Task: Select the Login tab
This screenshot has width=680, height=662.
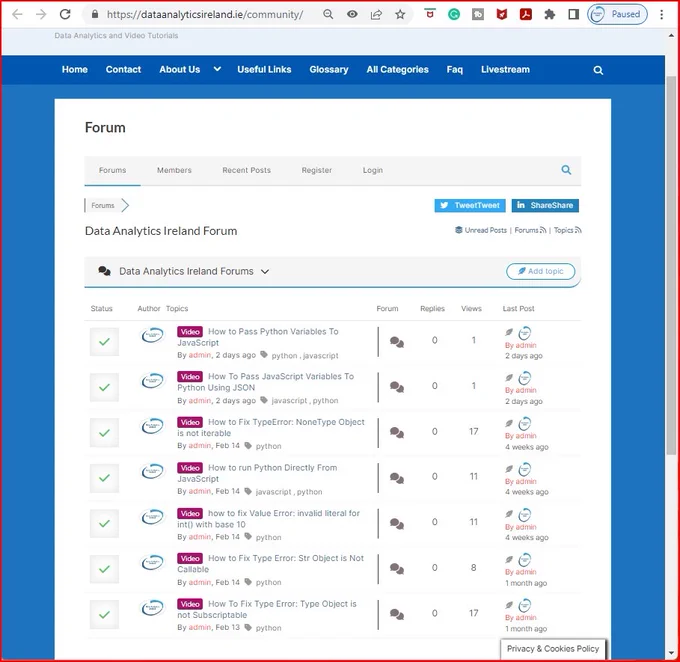Action: click(x=373, y=170)
